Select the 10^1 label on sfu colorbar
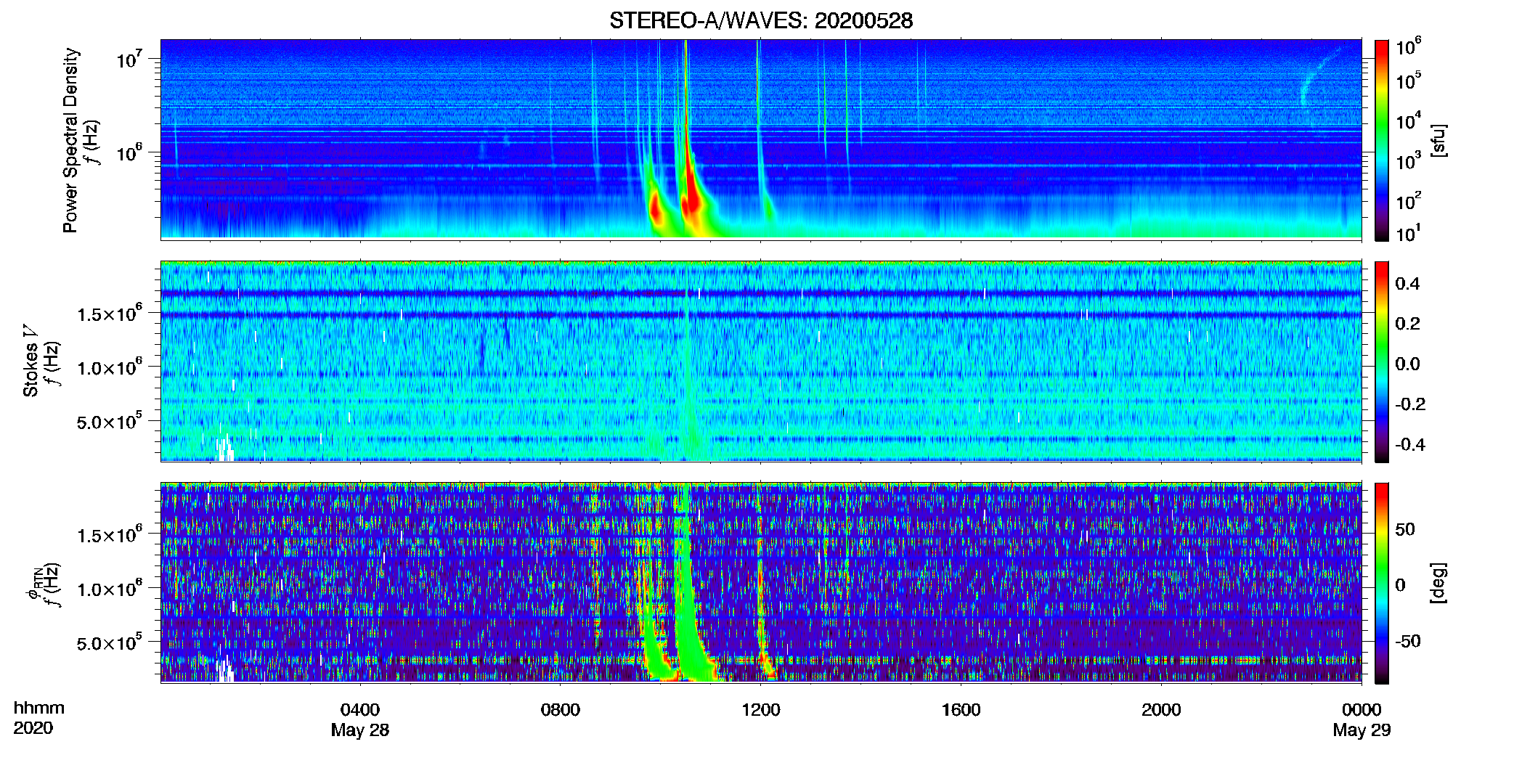 [x=1409, y=233]
